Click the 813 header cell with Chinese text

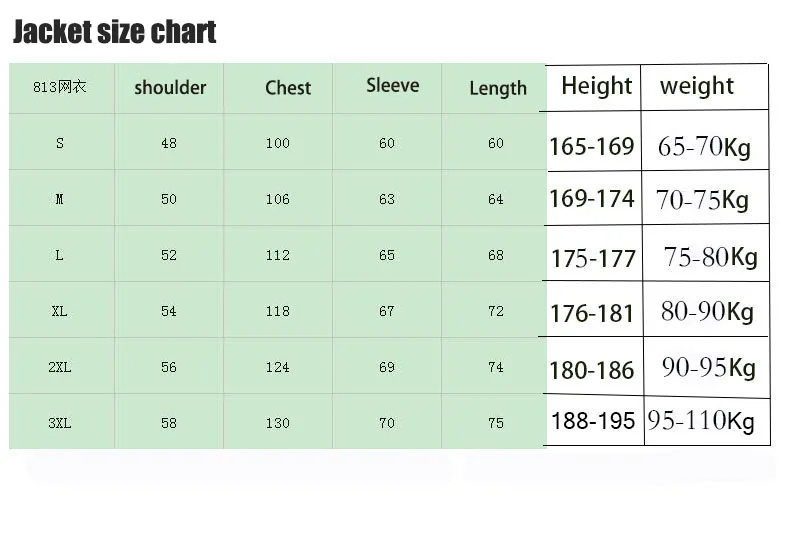coord(60,87)
